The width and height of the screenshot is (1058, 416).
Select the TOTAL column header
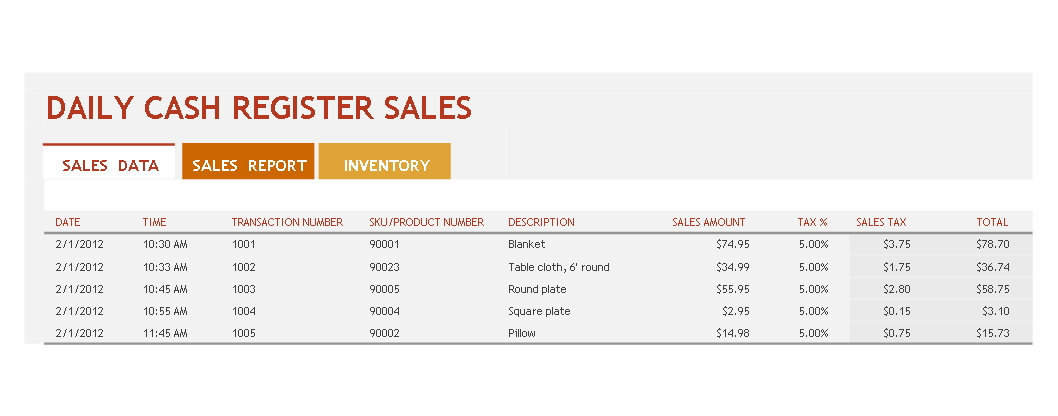click(992, 222)
